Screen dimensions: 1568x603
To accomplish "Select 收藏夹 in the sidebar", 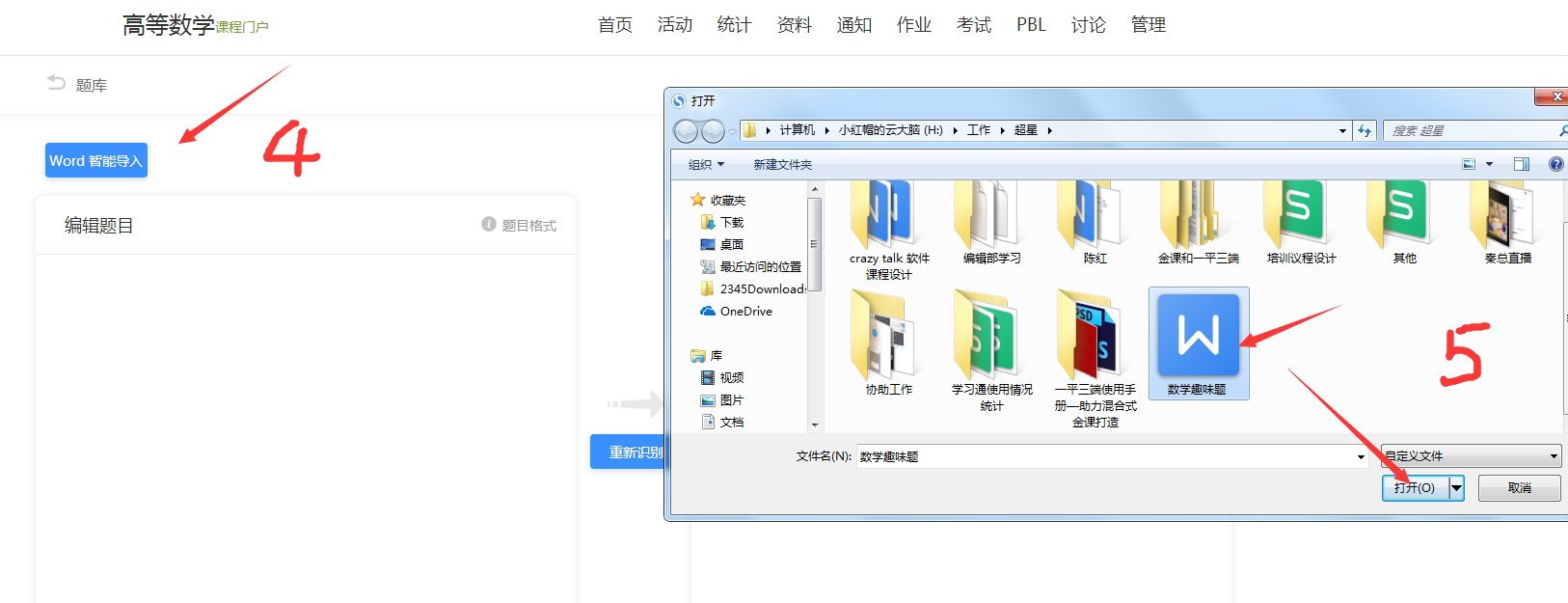I will (x=718, y=200).
